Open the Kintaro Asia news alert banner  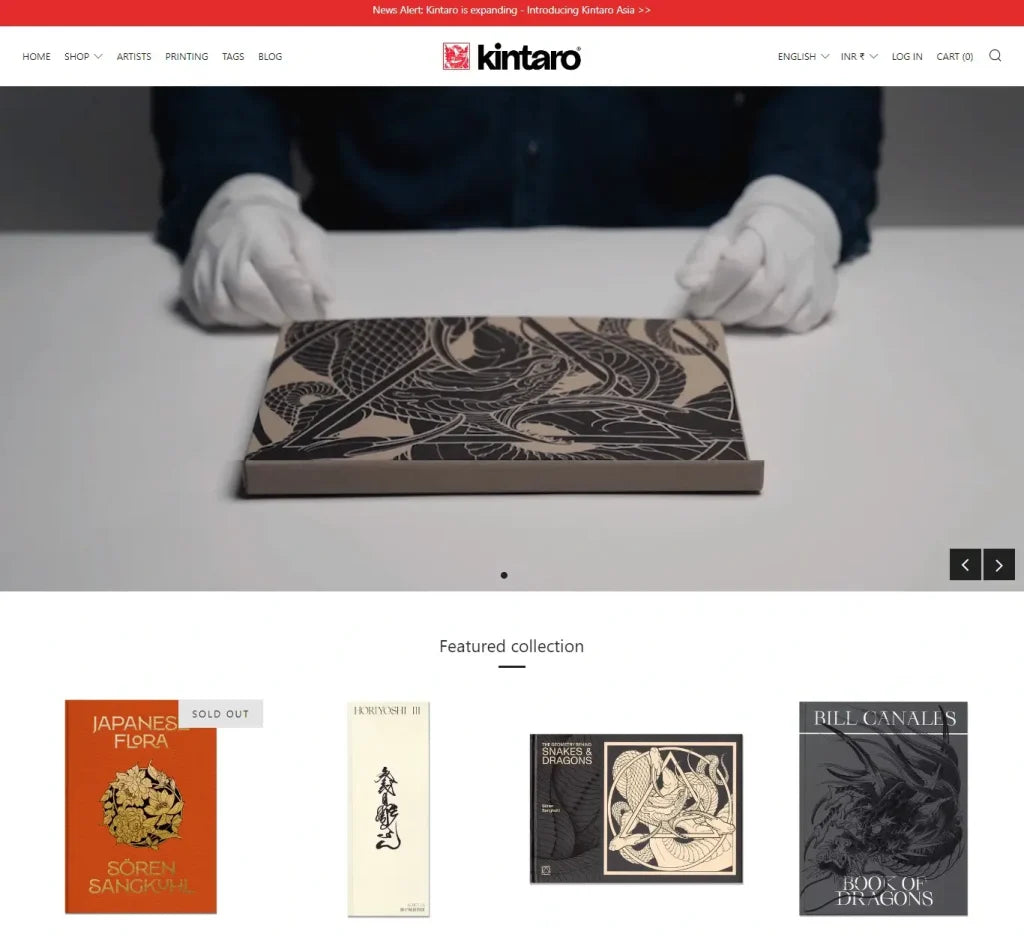[511, 10]
